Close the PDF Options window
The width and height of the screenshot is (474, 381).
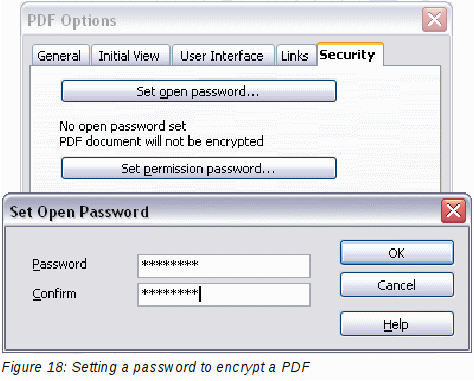point(434,20)
